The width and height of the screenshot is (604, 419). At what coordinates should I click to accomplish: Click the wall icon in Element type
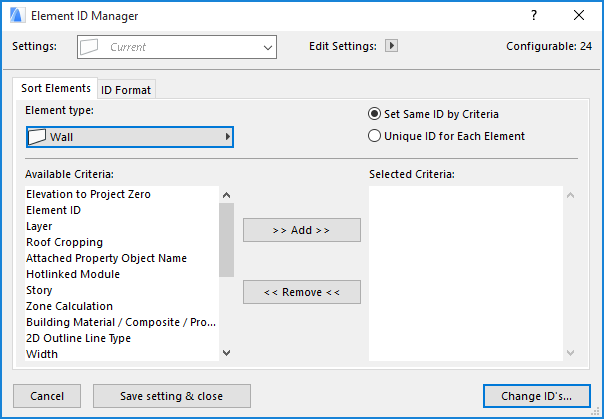point(37,136)
